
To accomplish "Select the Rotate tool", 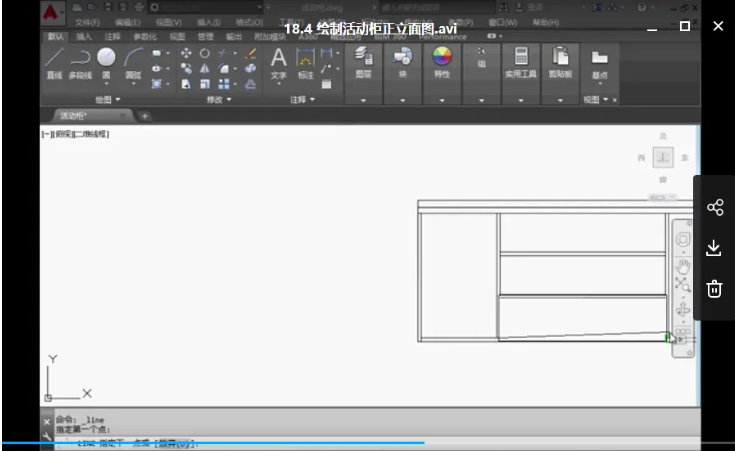I will point(205,53).
